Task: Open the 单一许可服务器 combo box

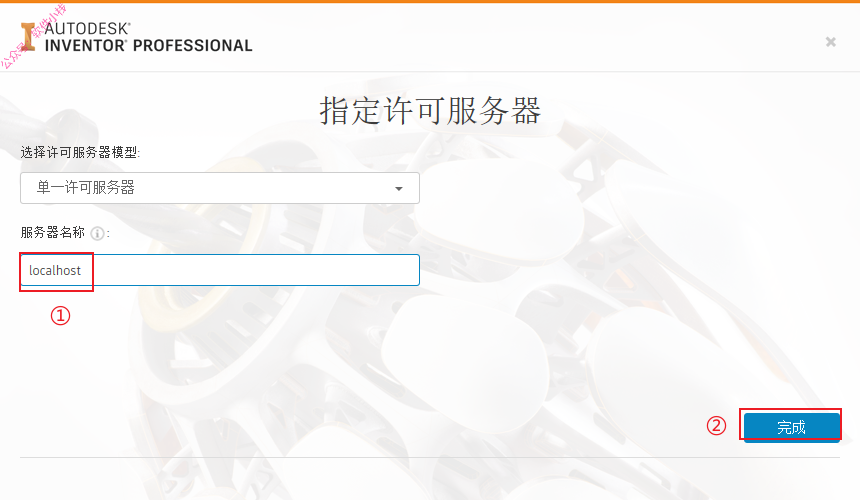Action: (220, 188)
